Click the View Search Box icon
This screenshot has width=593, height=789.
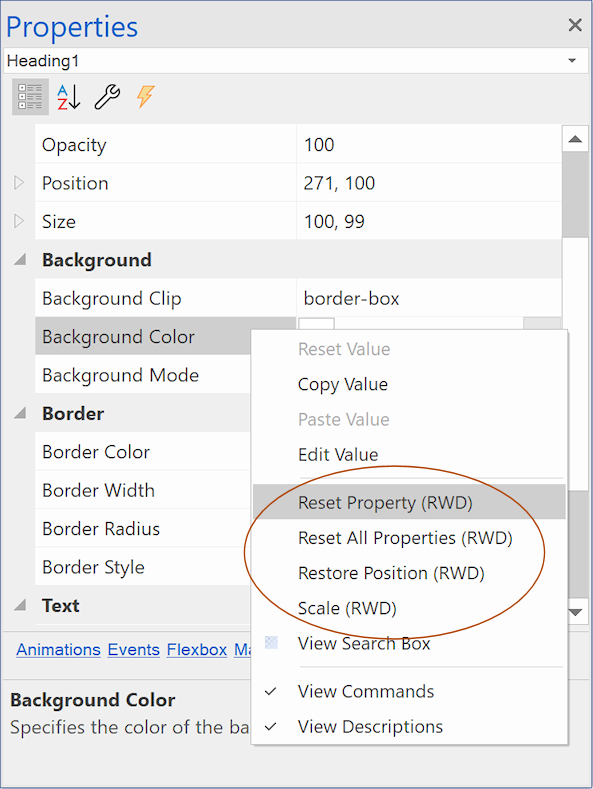(x=271, y=643)
